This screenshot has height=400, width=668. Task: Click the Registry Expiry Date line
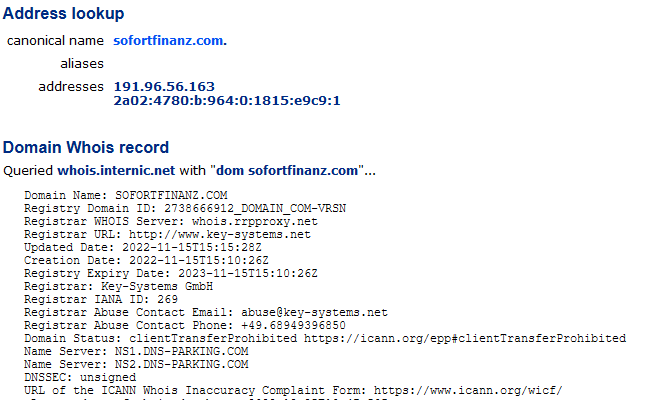(x=171, y=273)
